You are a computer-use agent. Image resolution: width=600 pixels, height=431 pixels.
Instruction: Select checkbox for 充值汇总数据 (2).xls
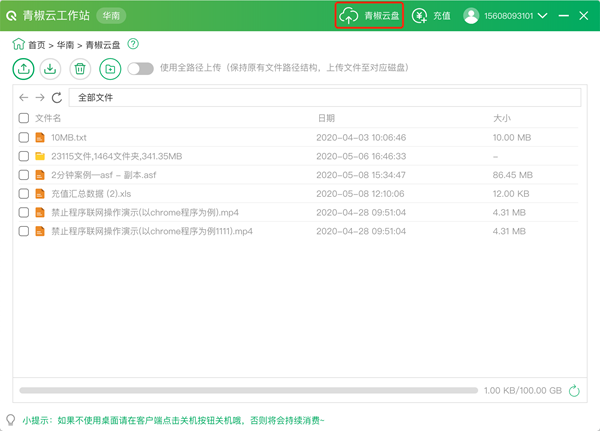pos(24,193)
